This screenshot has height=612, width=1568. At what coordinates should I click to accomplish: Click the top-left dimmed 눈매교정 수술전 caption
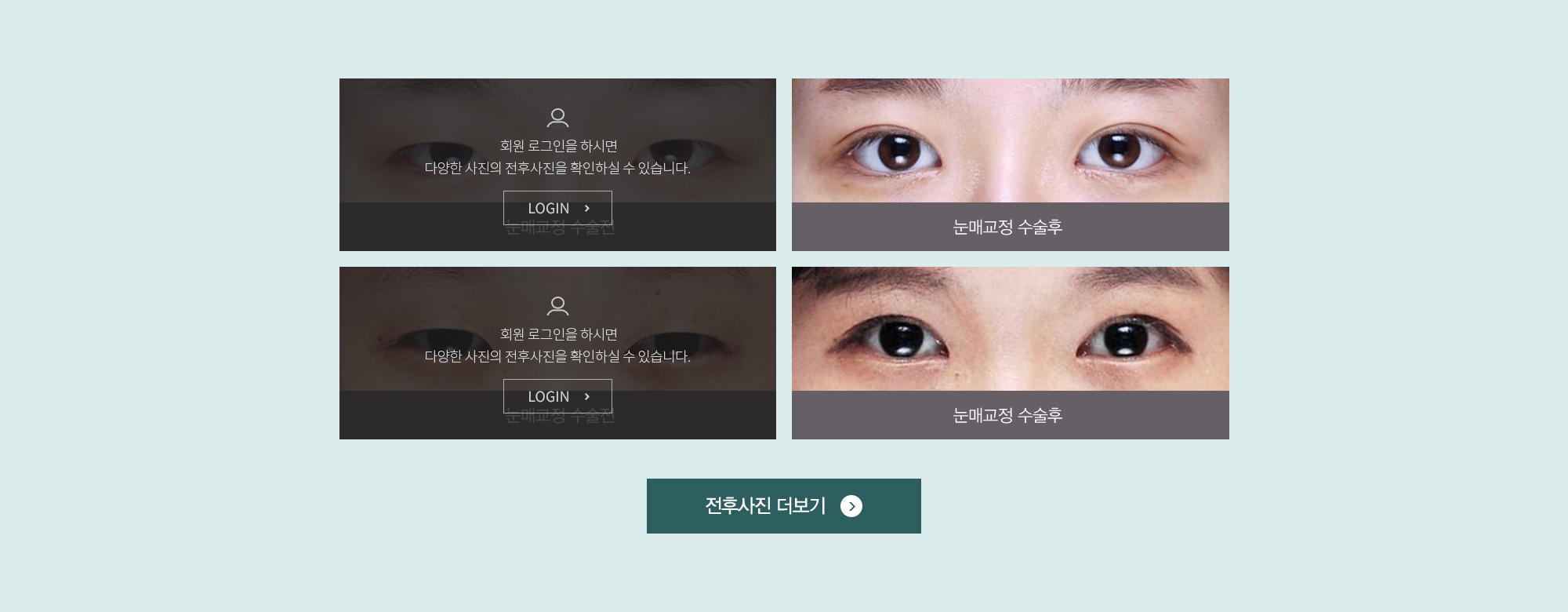(x=559, y=228)
